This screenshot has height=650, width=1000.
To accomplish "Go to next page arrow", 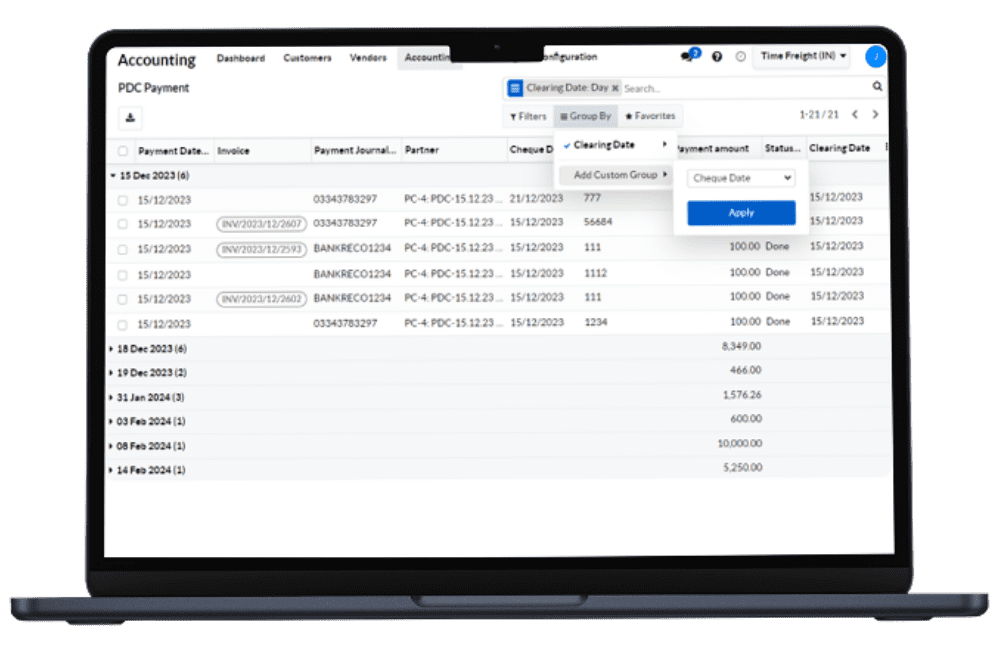I will 875,115.
